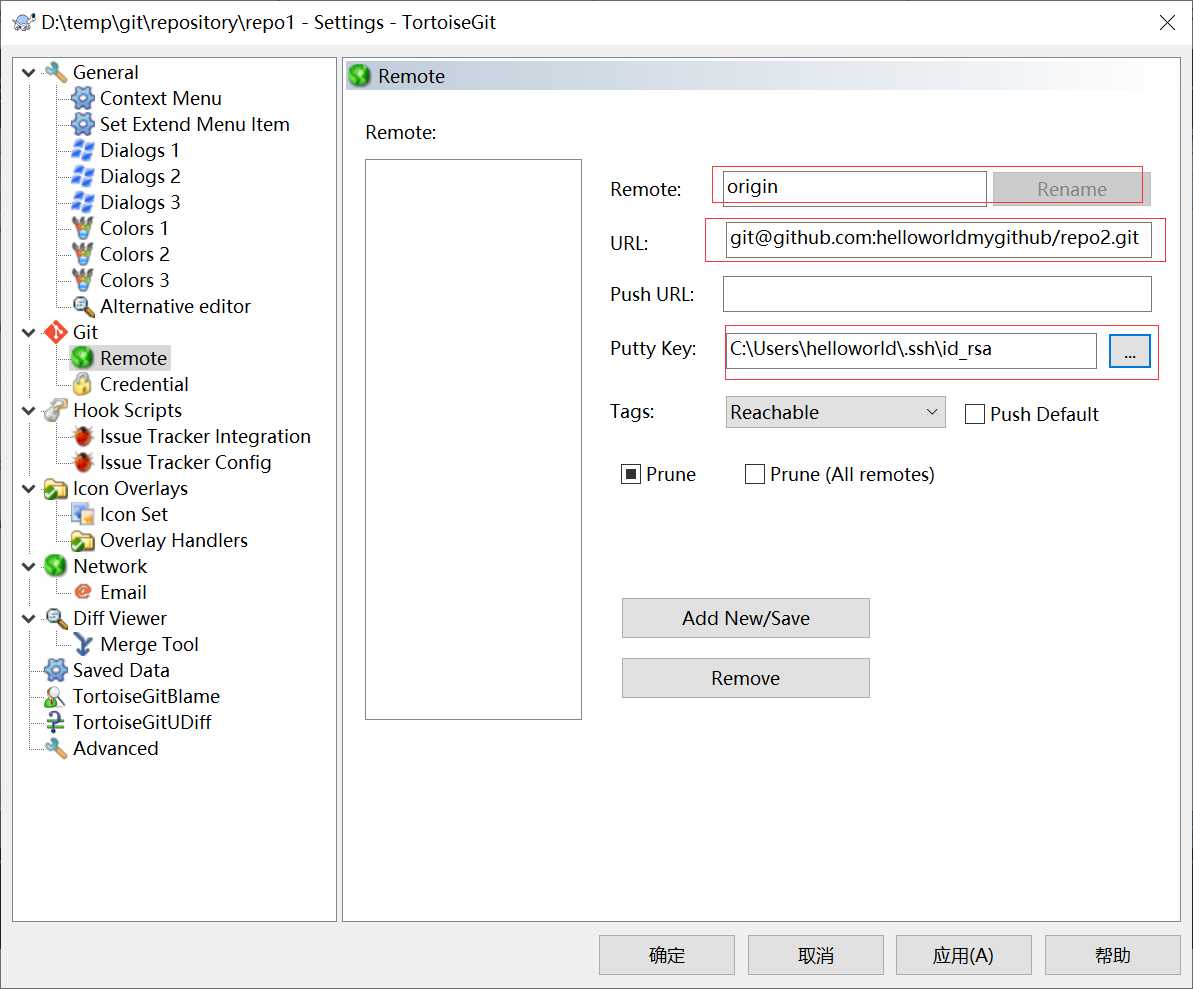Collapse the Git tree node
The width and height of the screenshot is (1193, 989).
click(x=29, y=333)
